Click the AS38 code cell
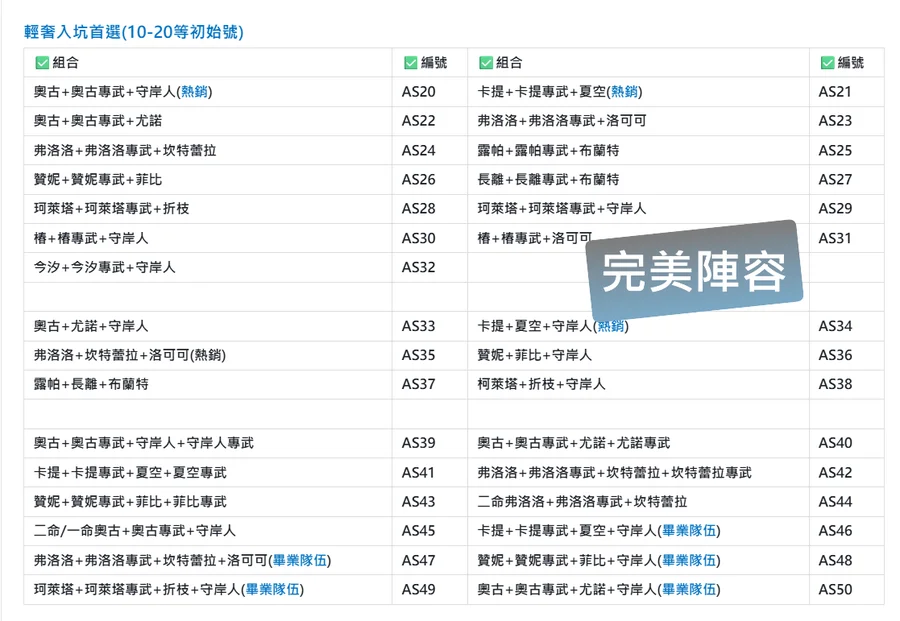Screen dimensions: 900x621 (835, 384)
